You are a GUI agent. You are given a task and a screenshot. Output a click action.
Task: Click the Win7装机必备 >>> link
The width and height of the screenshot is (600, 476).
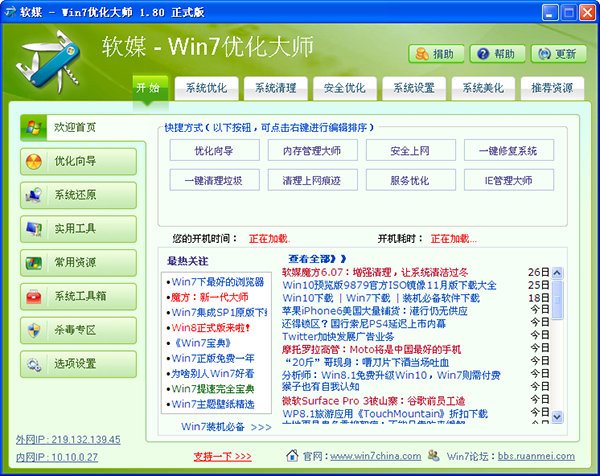click(x=226, y=427)
